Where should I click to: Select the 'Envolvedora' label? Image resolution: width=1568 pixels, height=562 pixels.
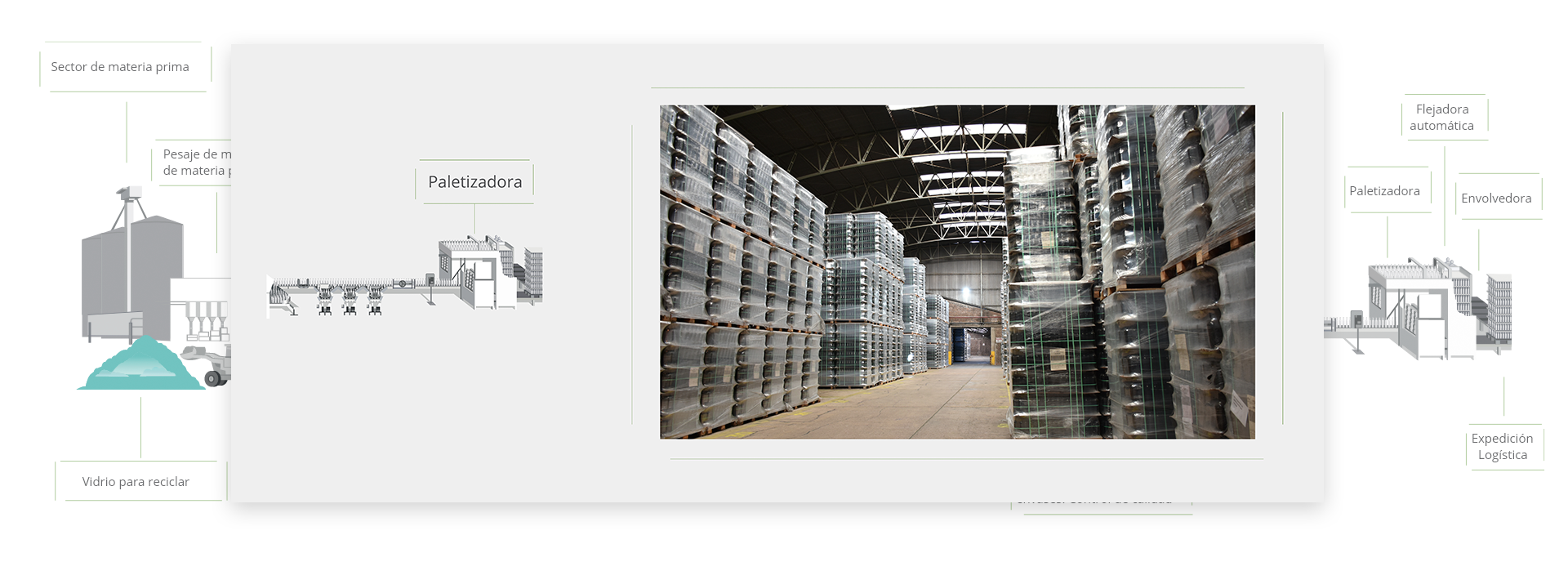[1496, 198]
